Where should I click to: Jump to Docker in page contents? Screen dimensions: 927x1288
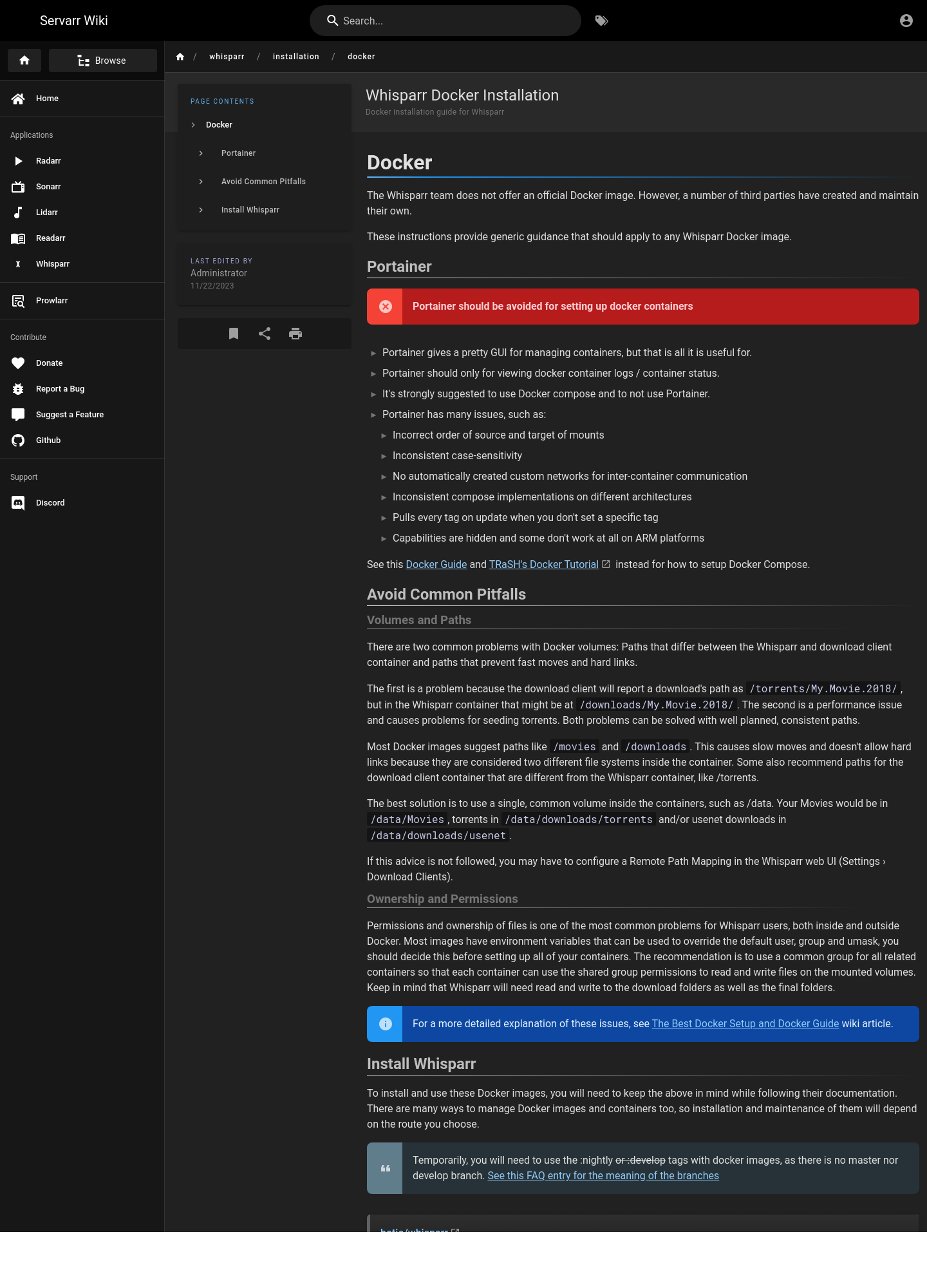219,125
